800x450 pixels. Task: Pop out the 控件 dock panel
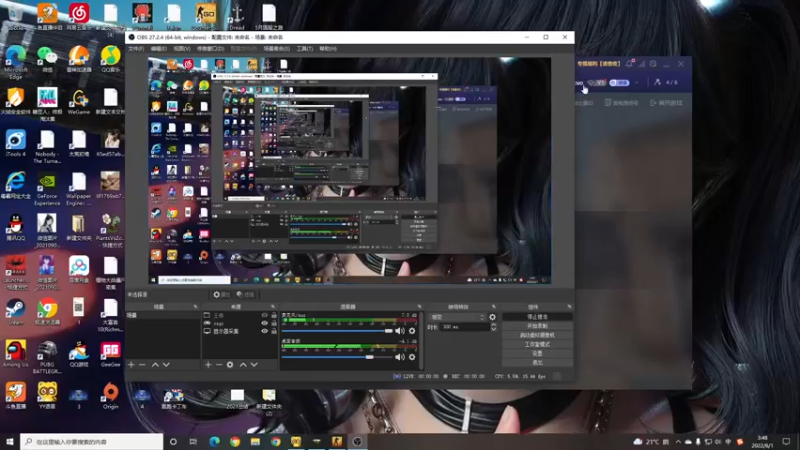click(x=569, y=307)
